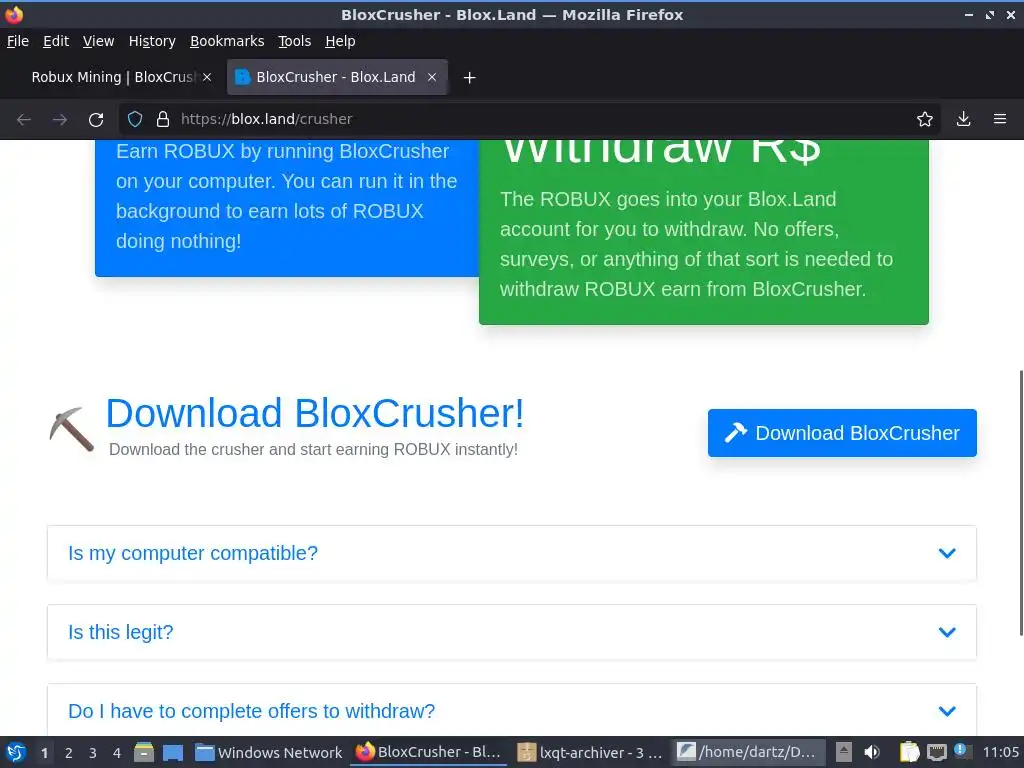
Task: Bookmark this page with star icon
Action: pos(925,119)
